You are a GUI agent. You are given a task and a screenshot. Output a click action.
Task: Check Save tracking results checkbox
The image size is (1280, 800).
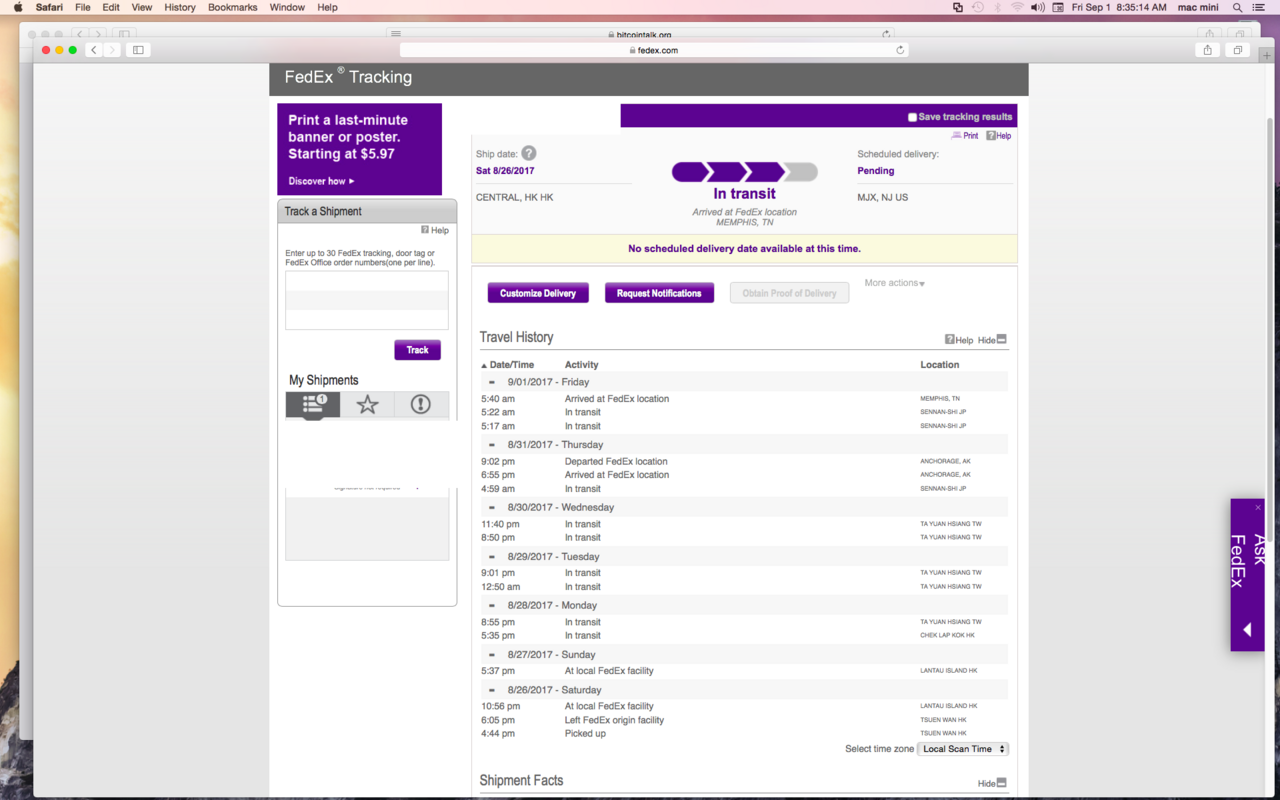pyautogui.click(x=912, y=117)
